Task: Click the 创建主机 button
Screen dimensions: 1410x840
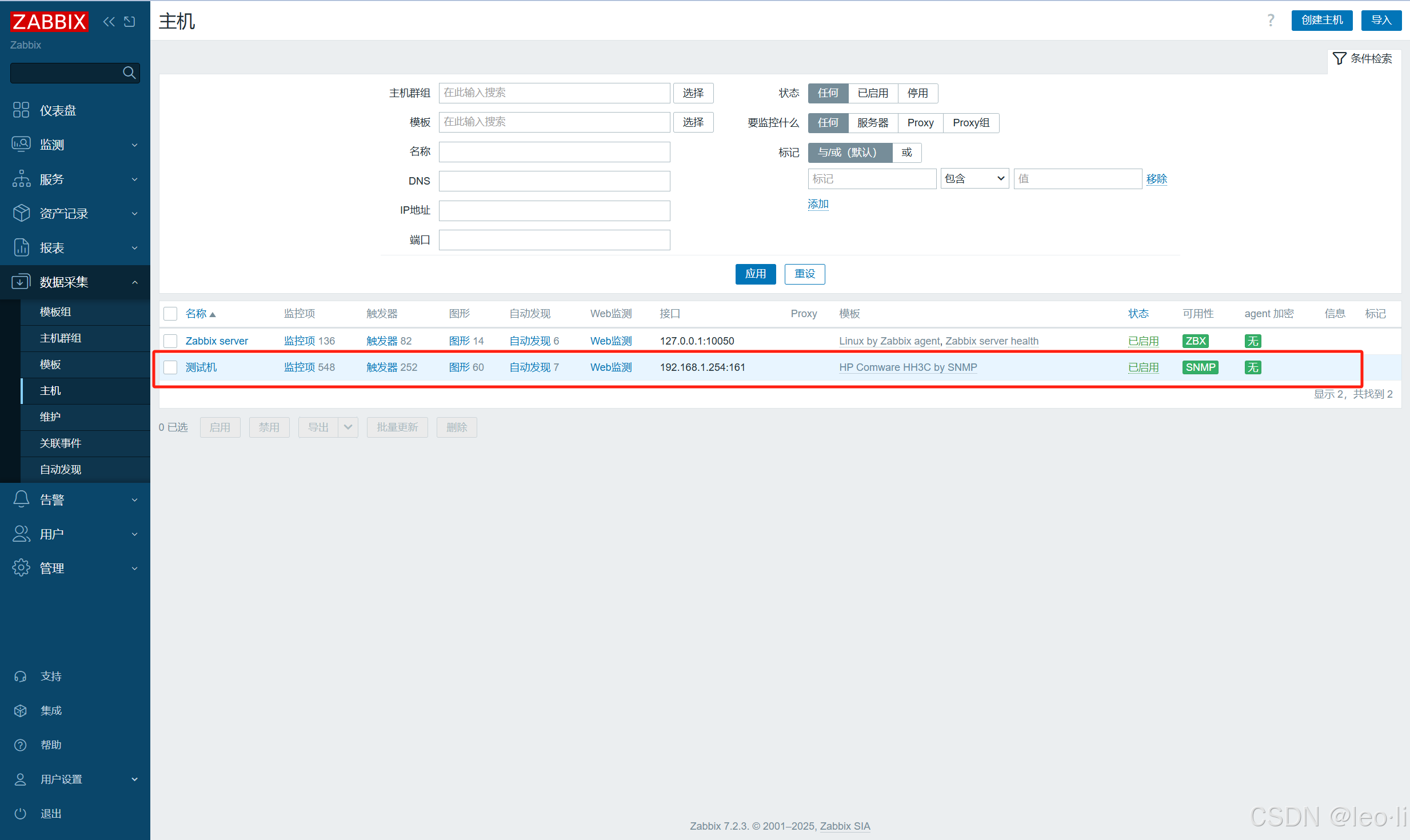Action: (x=1321, y=21)
